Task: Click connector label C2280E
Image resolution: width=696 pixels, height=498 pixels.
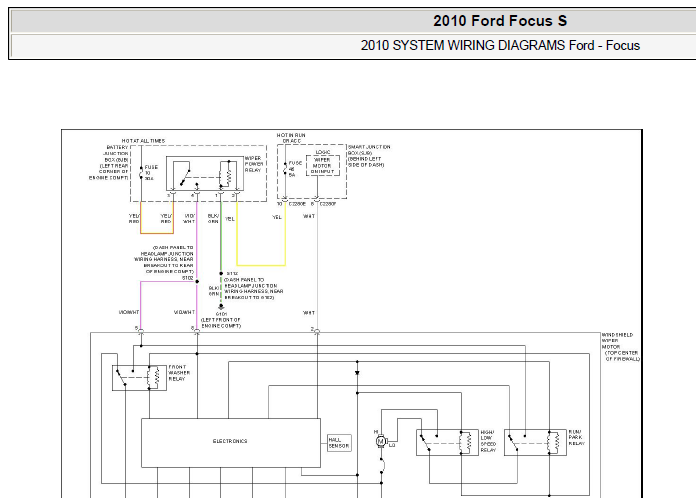Action: pos(297,204)
